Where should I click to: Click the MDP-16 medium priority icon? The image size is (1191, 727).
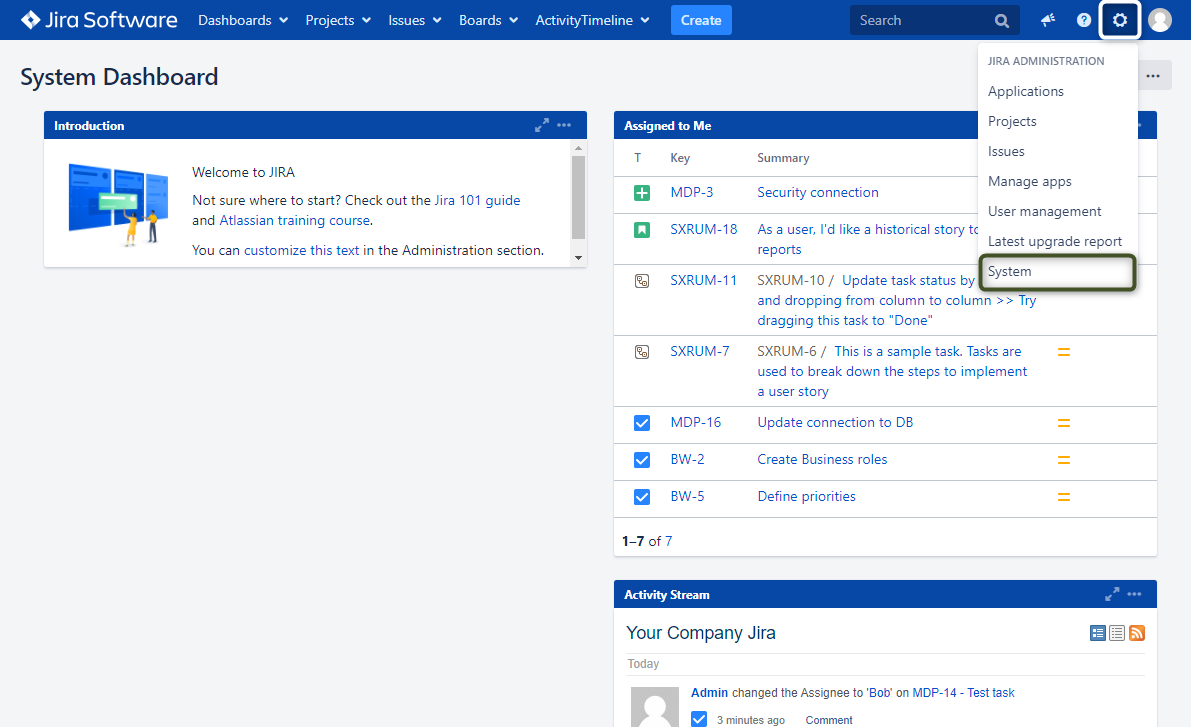coord(1063,423)
